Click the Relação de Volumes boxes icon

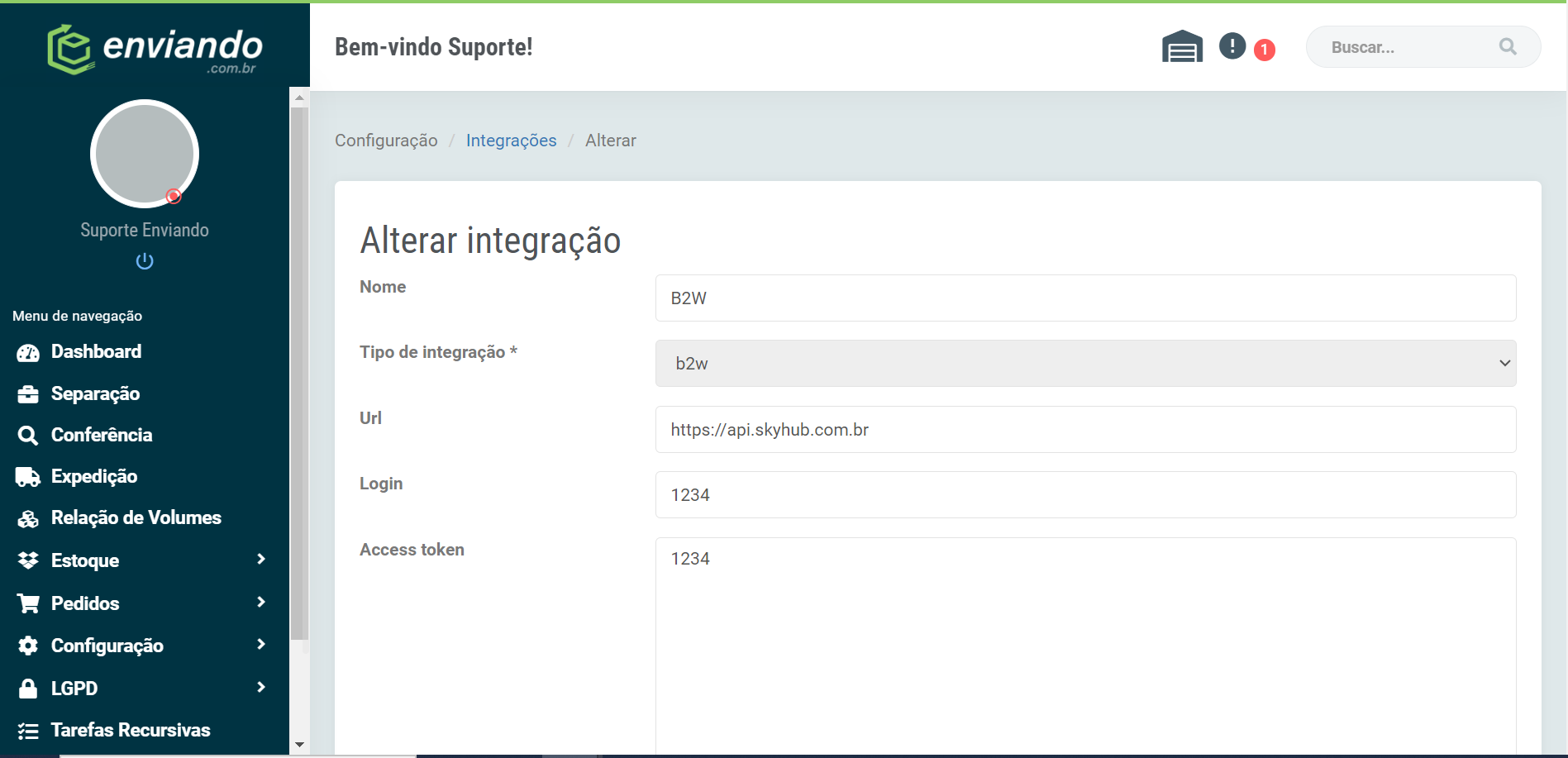click(28, 518)
